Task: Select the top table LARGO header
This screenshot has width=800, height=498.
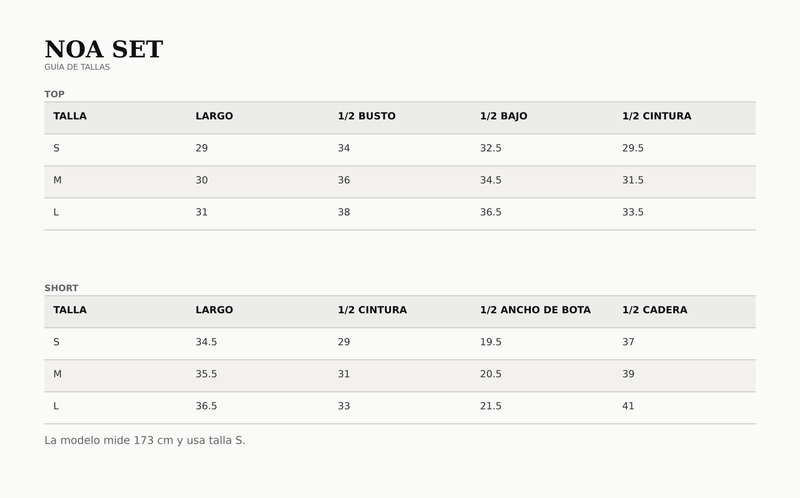Action: [x=214, y=116]
